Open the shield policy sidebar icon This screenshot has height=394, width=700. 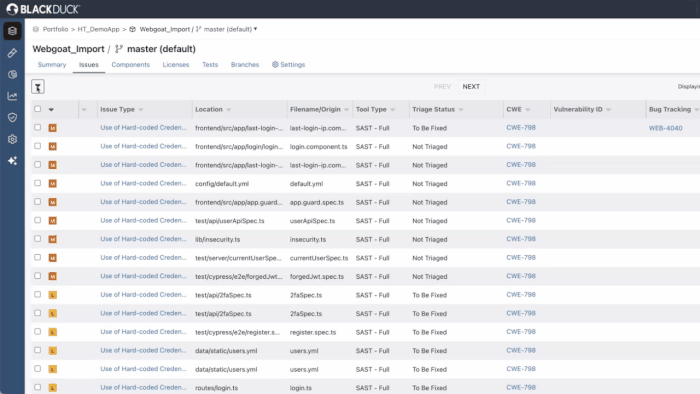click(12, 117)
